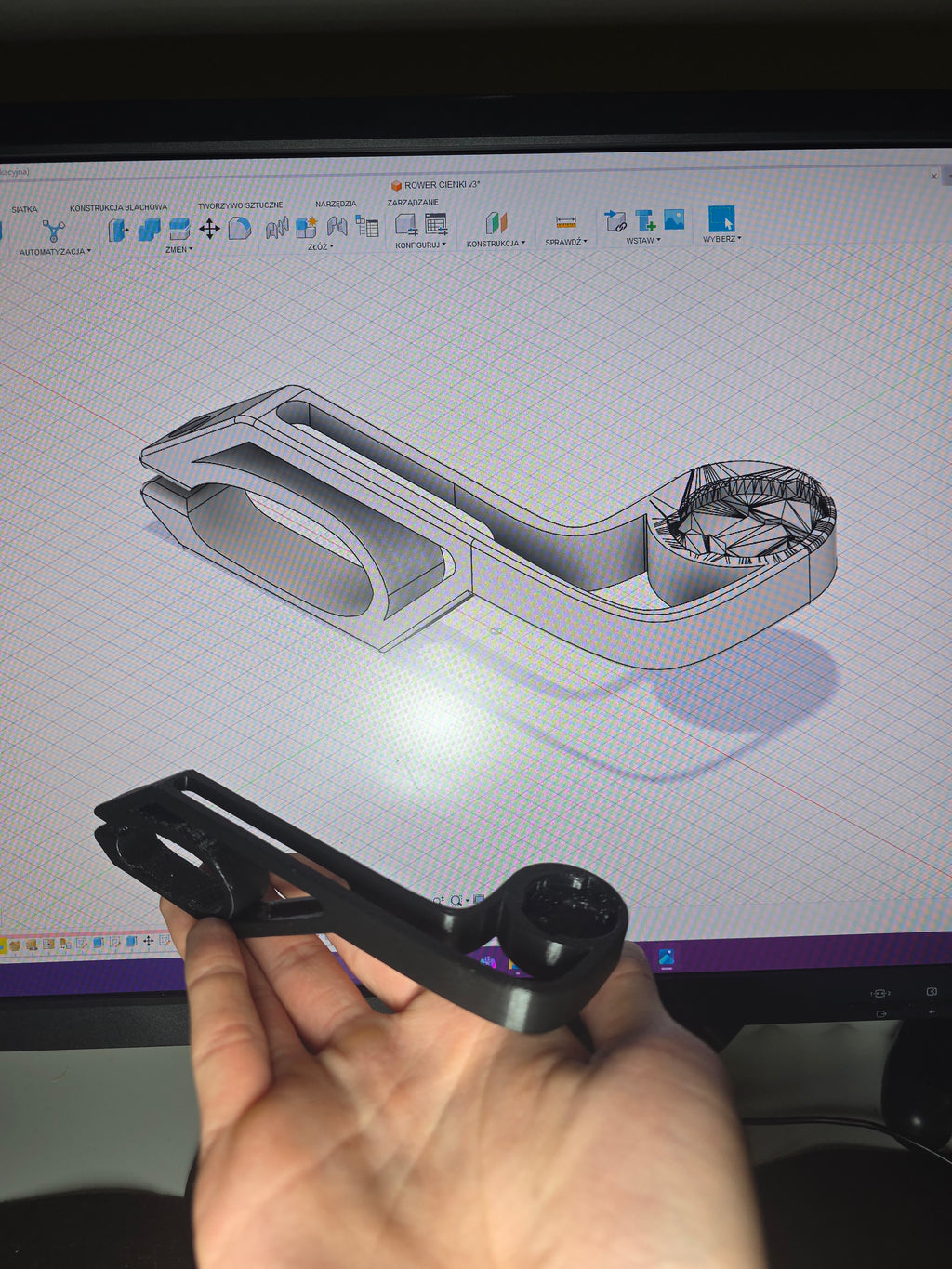Click the Combine bodies icon next to Press Pull
The height and width of the screenshot is (1269, 952).
pos(148,230)
